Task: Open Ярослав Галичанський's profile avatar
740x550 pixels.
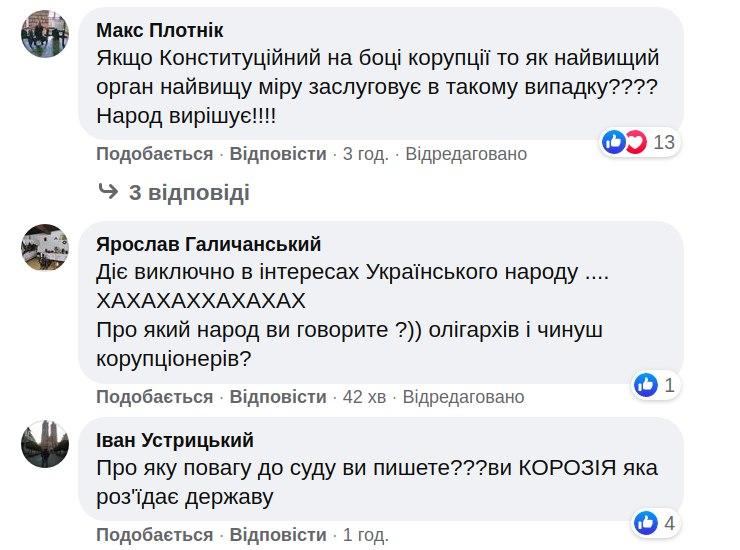Action: pyautogui.click(x=44, y=247)
